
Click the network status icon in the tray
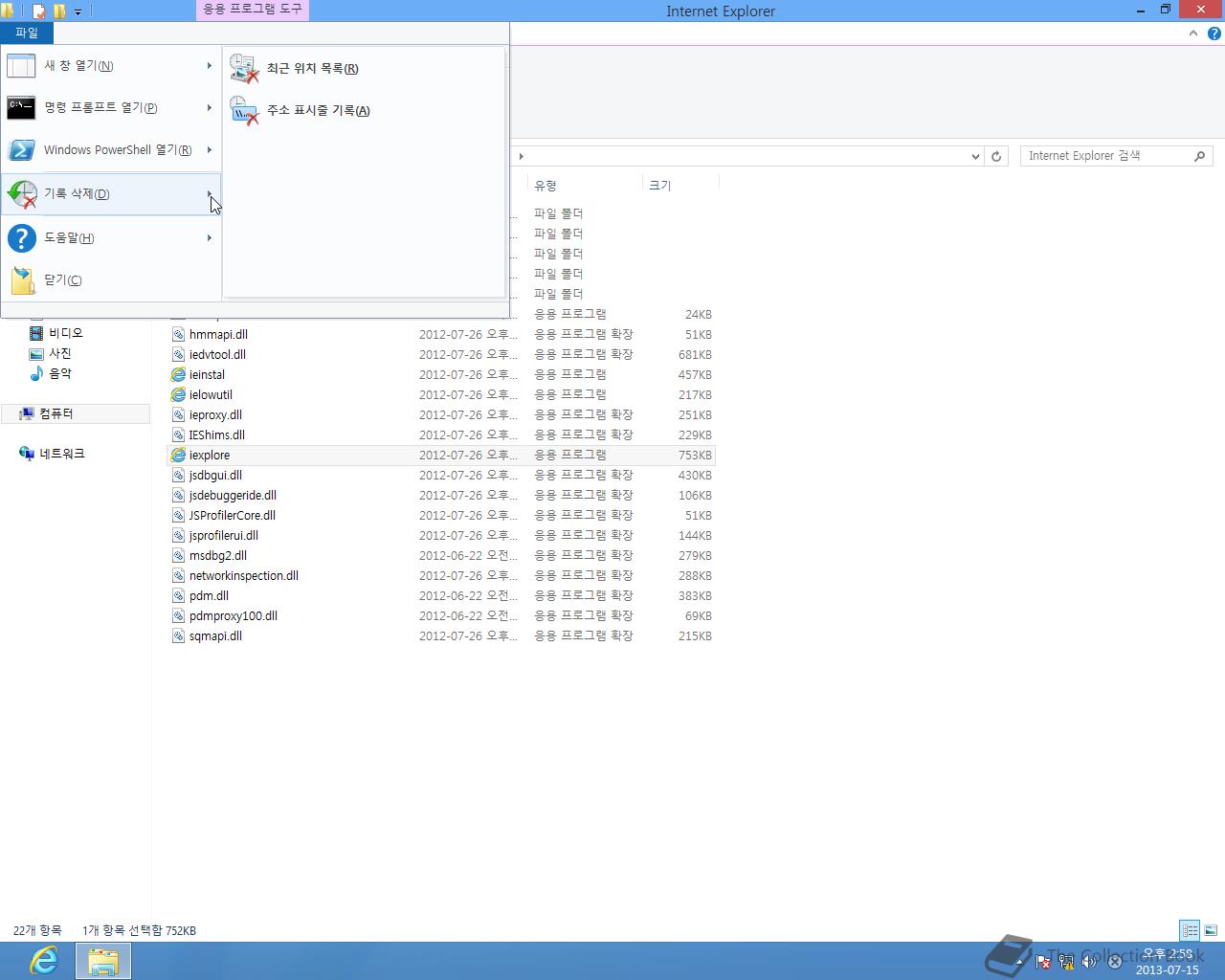click(x=1066, y=962)
